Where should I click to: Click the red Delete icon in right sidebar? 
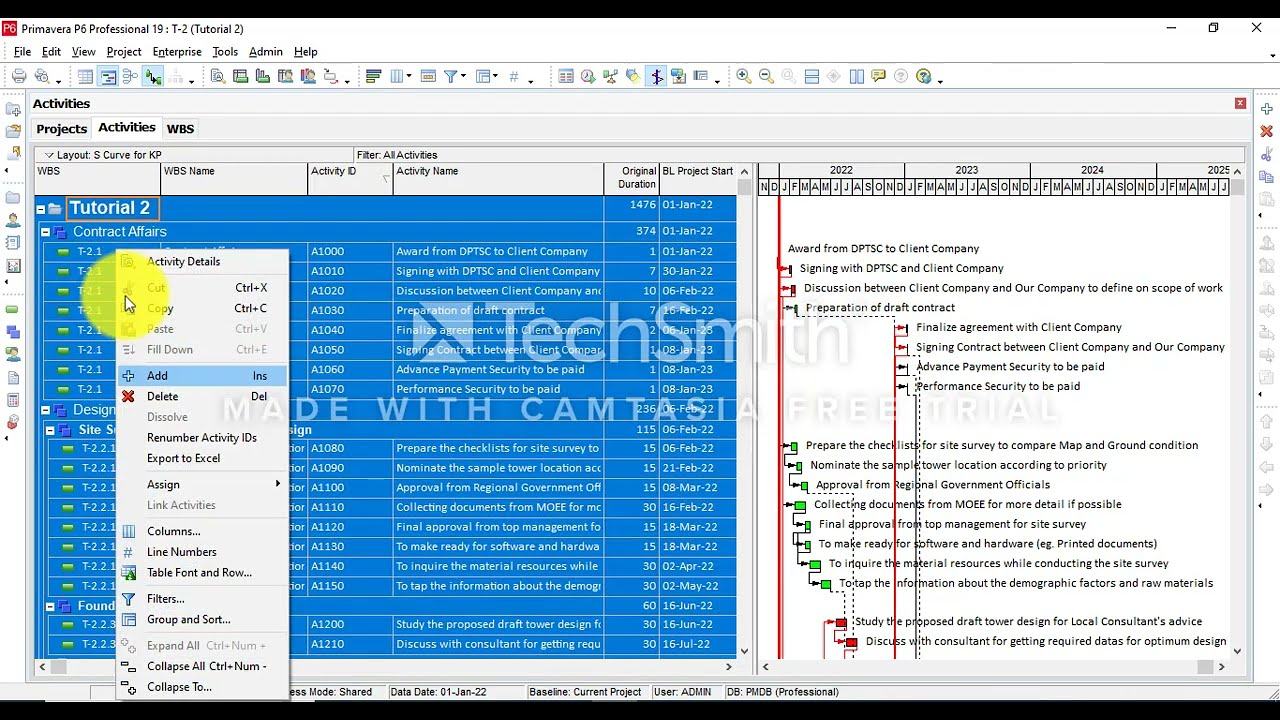coord(1266,131)
